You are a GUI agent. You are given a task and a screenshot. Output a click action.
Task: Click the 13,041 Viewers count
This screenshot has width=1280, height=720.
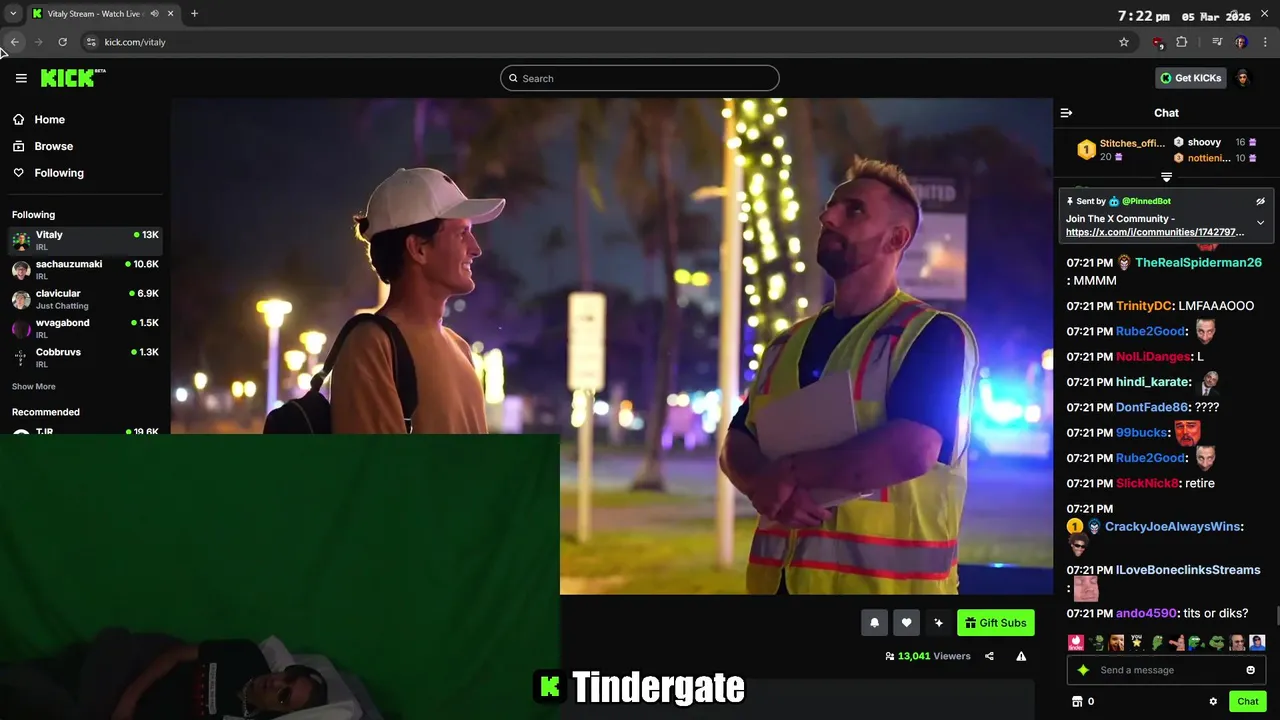(927, 656)
